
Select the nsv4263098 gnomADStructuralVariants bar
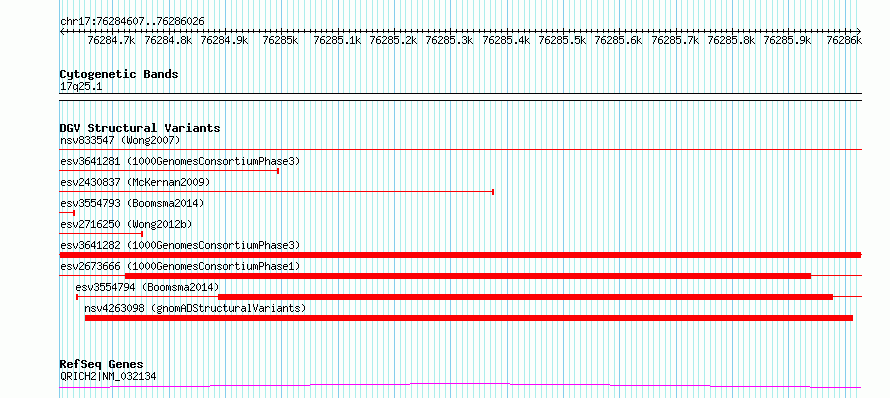(x=469, y=318)
